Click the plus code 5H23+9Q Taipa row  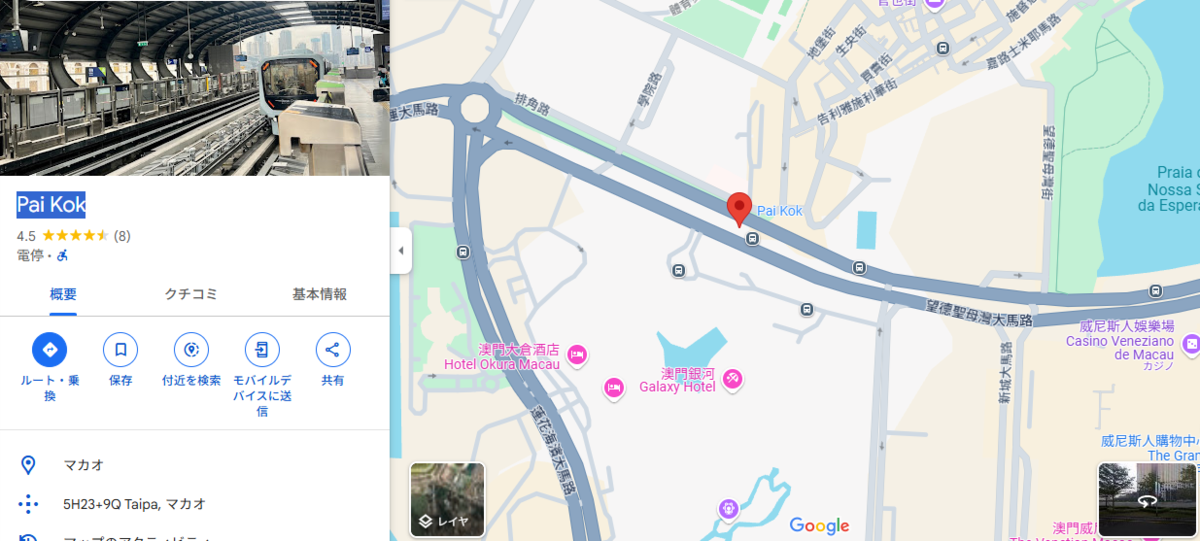click(195, 504)
